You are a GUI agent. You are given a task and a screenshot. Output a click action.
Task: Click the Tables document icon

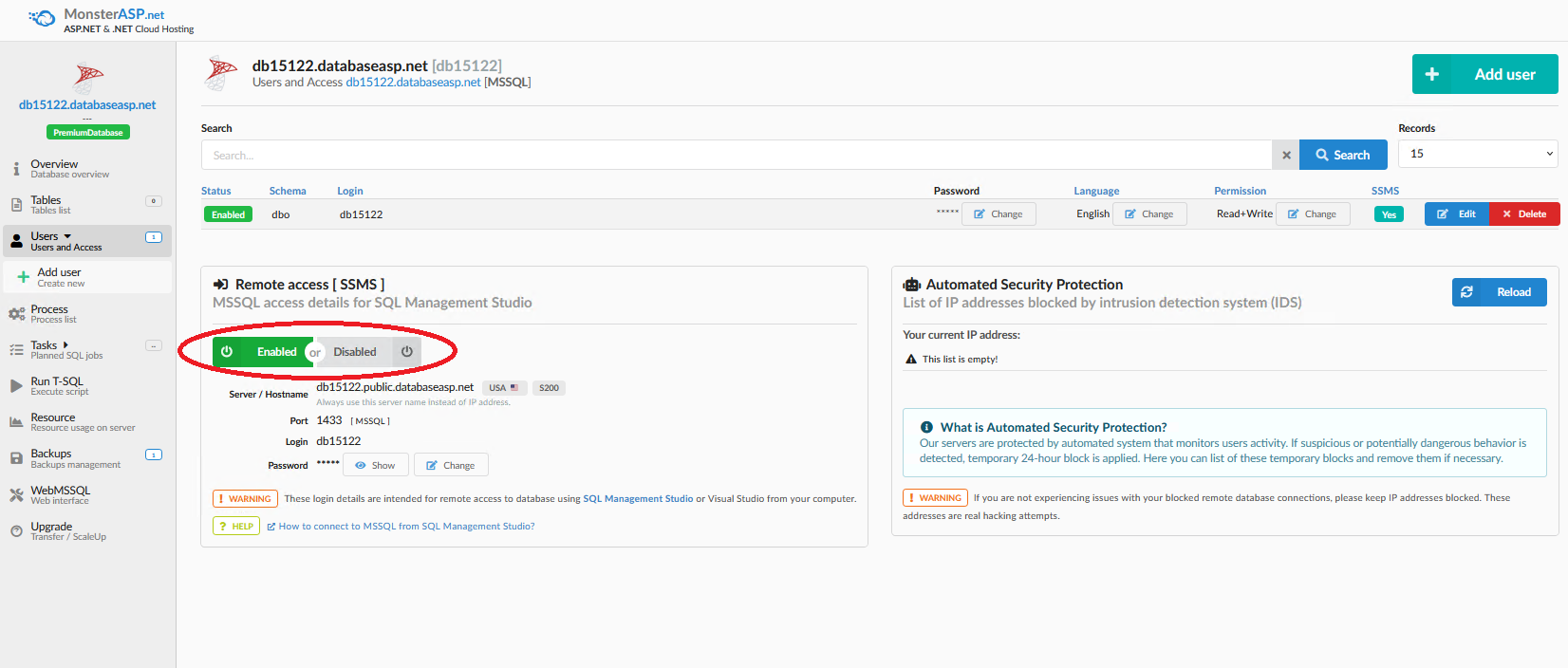click(16, 205)
